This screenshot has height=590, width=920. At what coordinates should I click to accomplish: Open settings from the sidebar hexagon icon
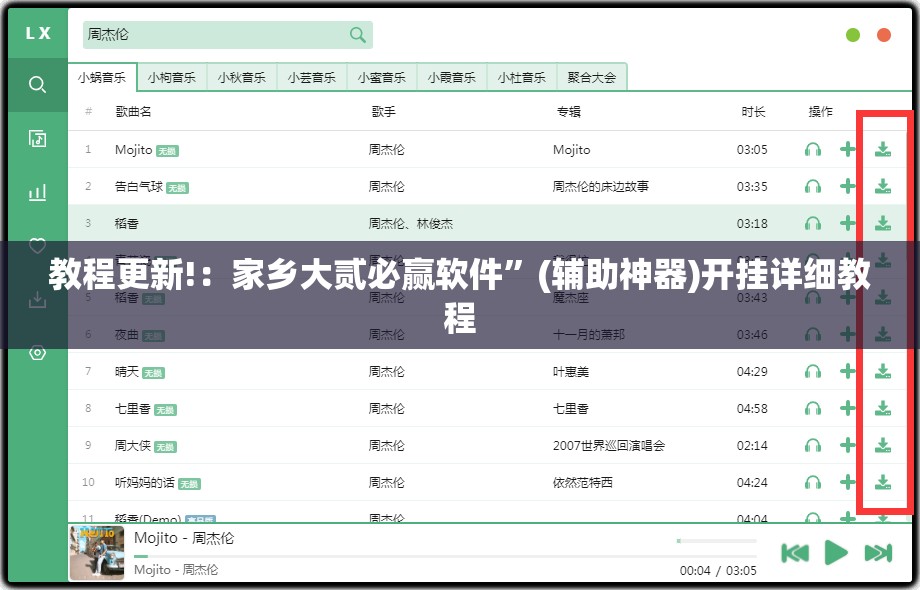tap(37, 353)
